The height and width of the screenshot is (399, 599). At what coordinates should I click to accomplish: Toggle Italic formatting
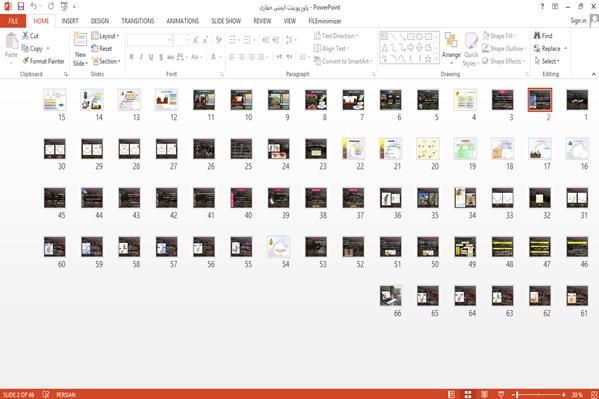(x=141, y=57)
